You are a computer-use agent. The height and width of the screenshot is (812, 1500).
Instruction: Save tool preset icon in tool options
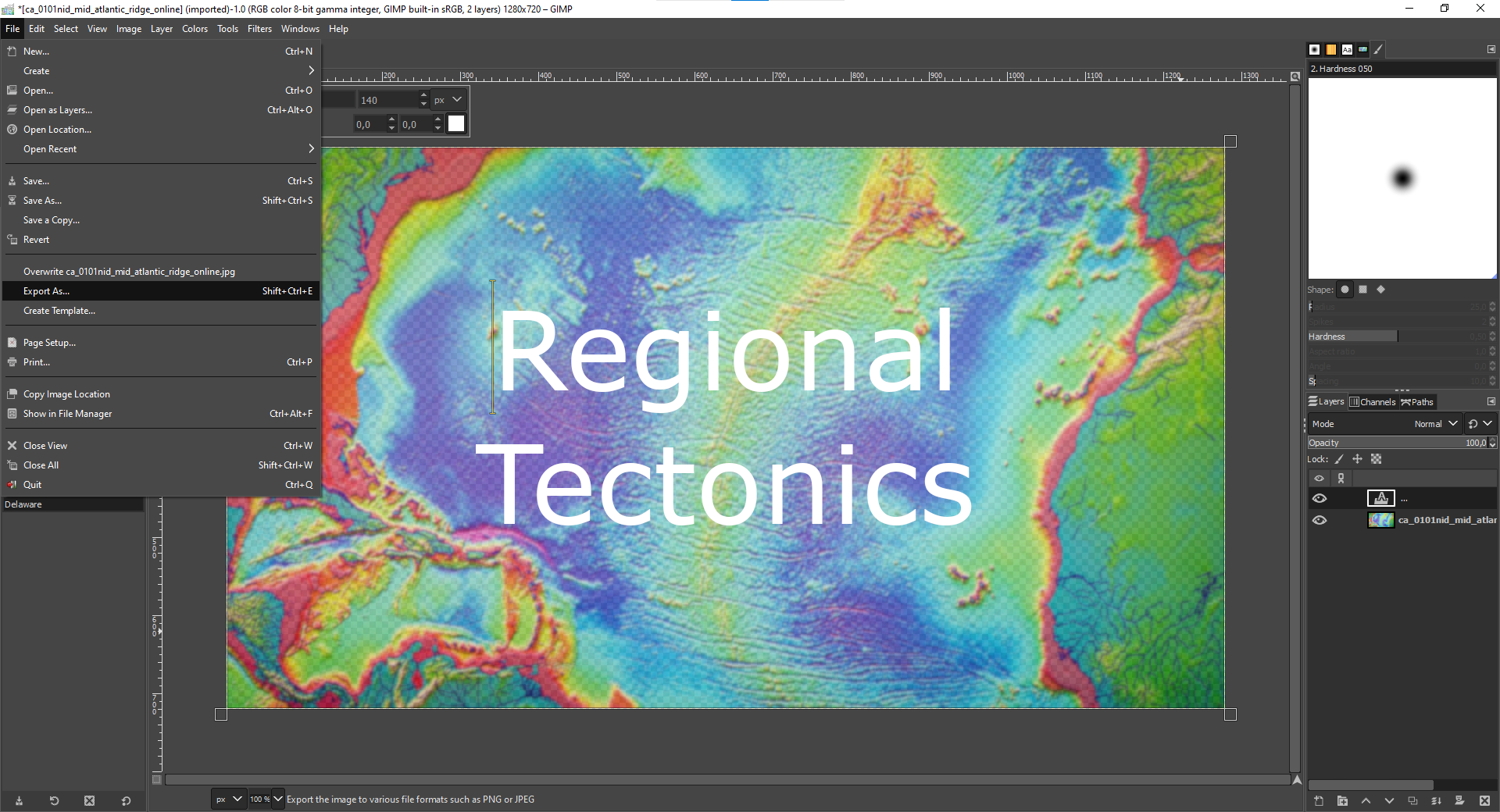[x=19, y=801]
